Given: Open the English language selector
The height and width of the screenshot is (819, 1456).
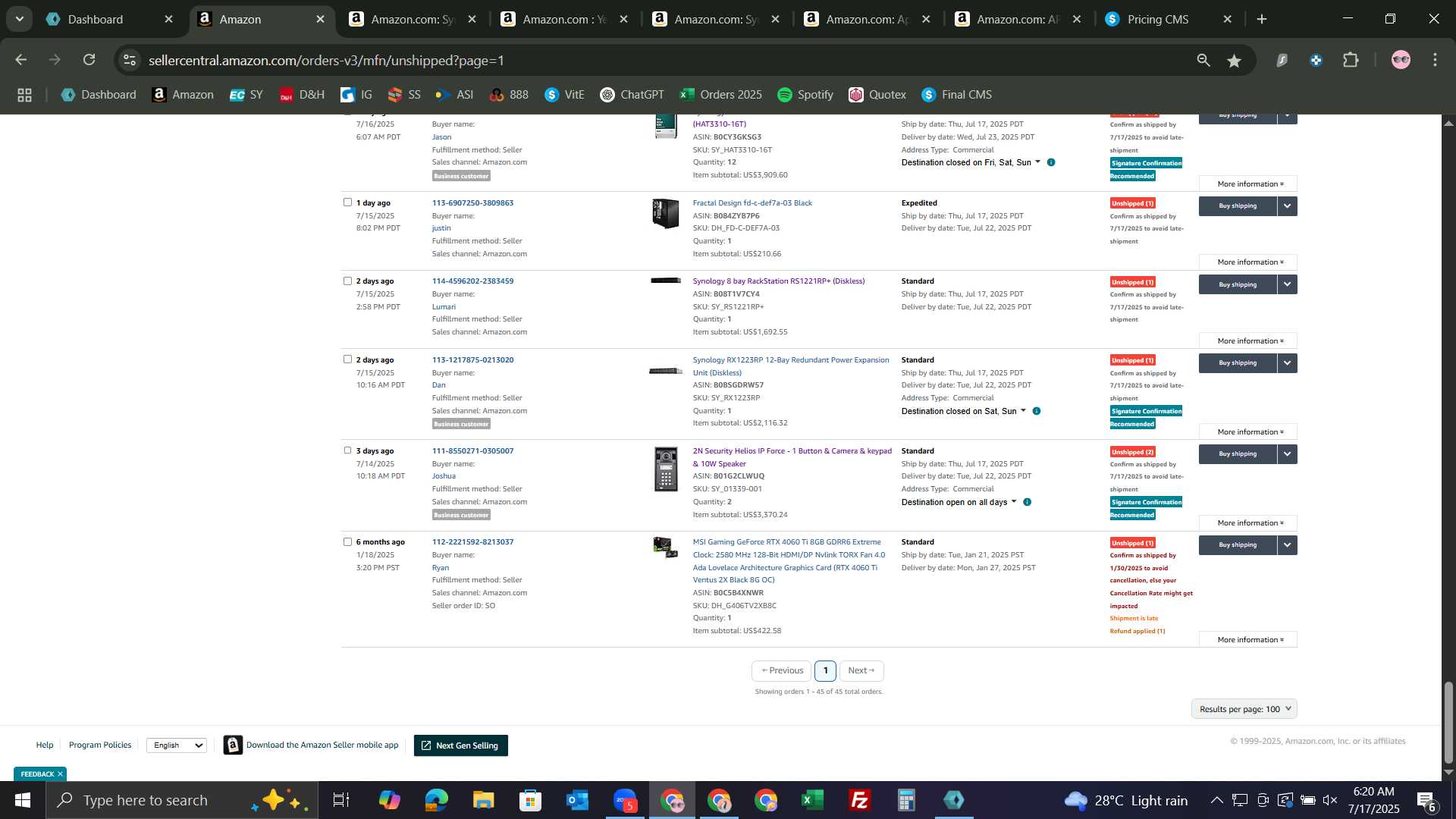Looking at the screenshot, I should [176, 745].
